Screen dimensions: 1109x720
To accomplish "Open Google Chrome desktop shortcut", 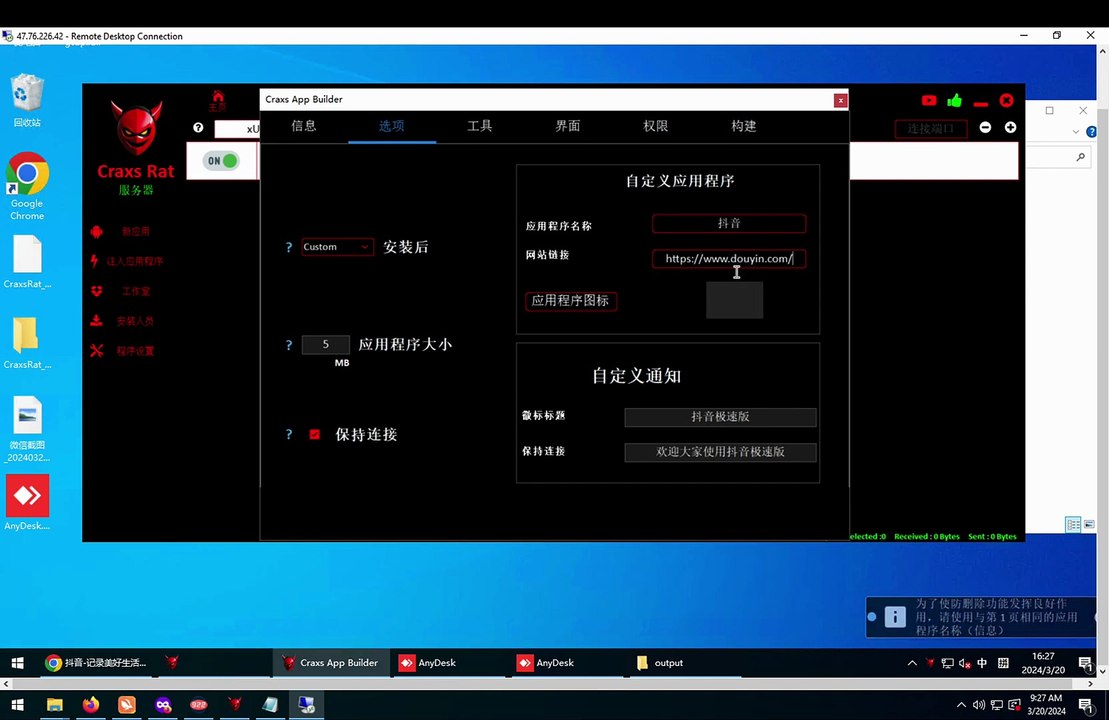I will 27,186.
